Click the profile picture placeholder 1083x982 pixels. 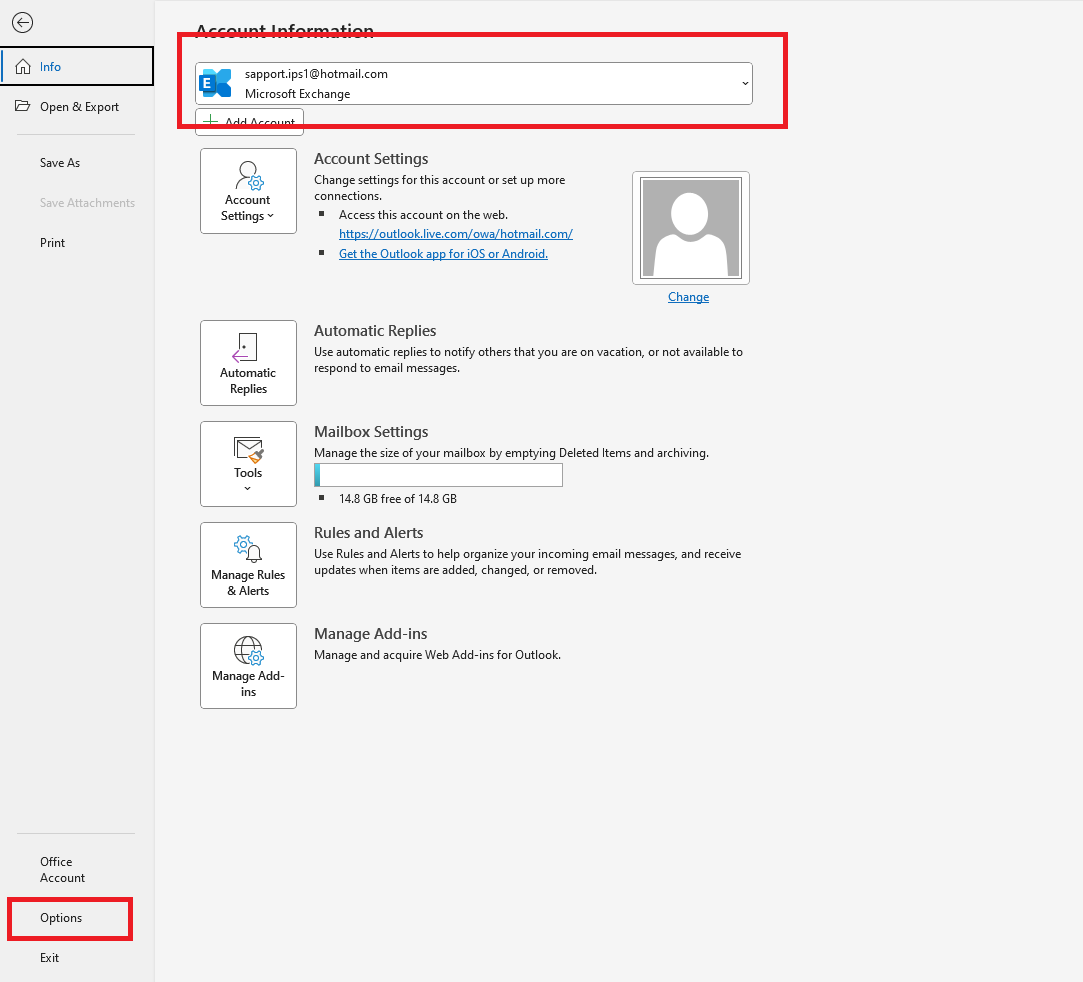tap(689, 227)
